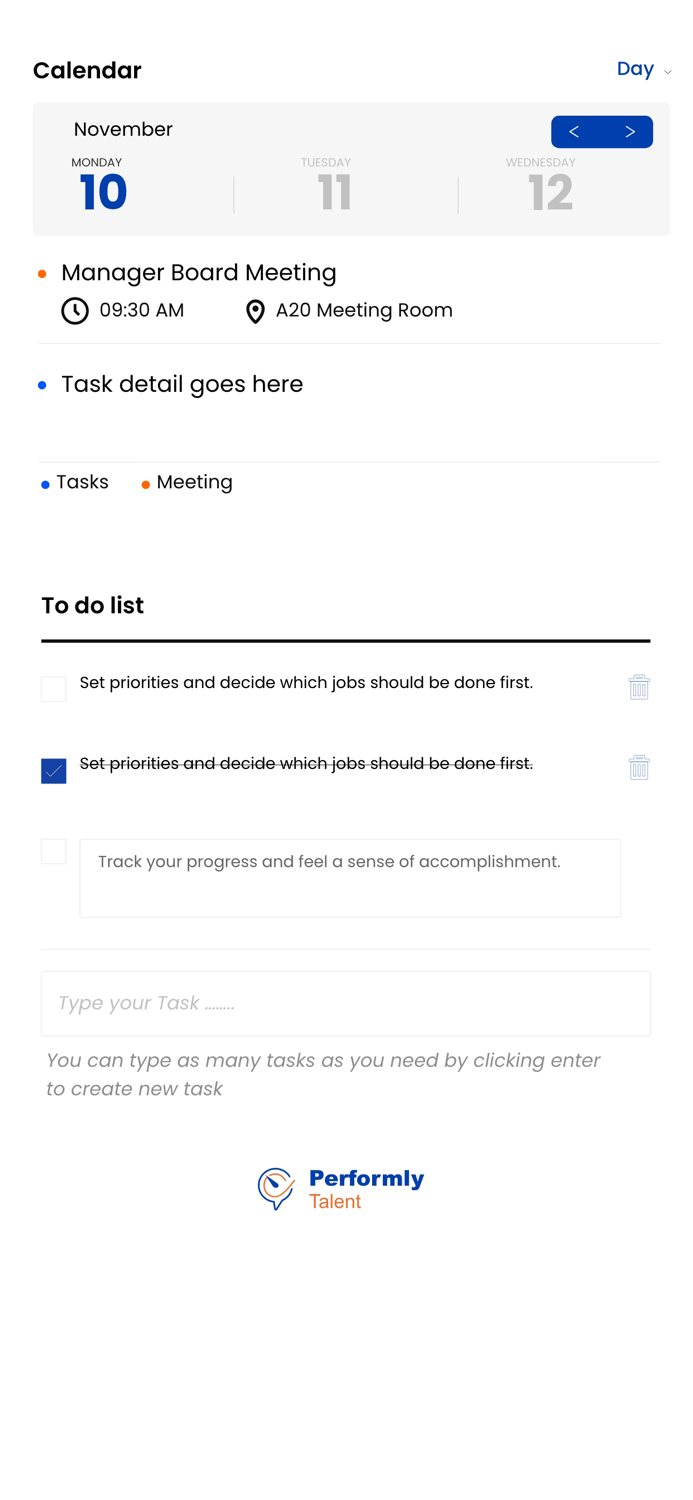Click the orange Meeting legend dot
The image size is (693, 1500).
146,485
